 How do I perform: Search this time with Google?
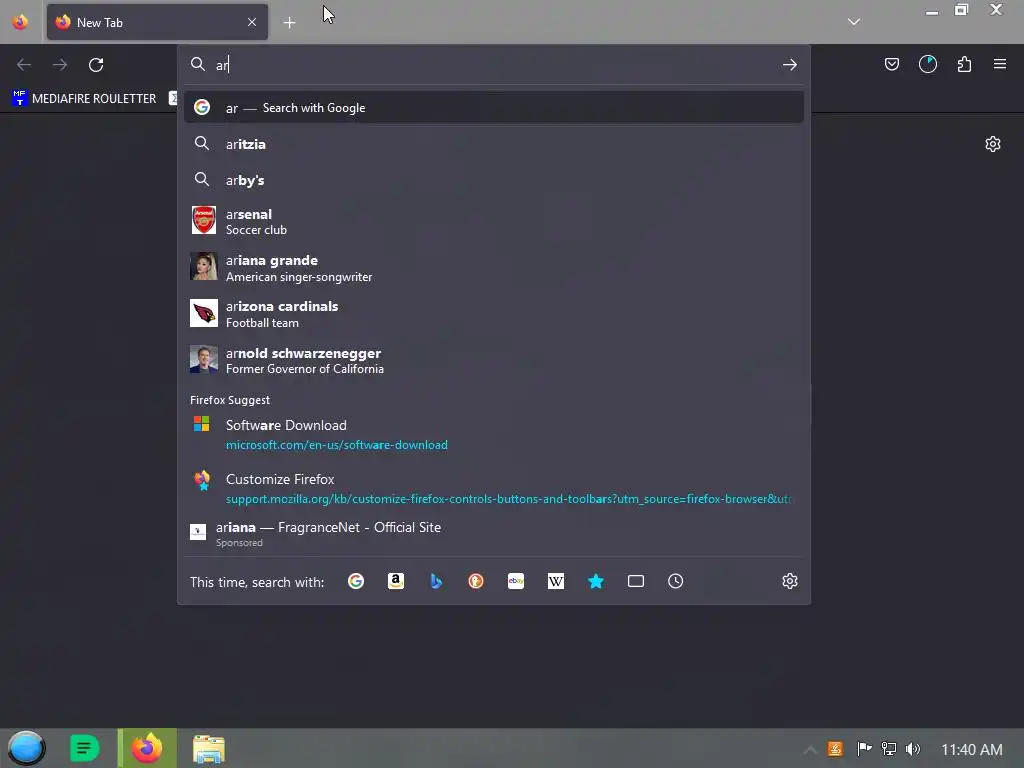[356, 581]
